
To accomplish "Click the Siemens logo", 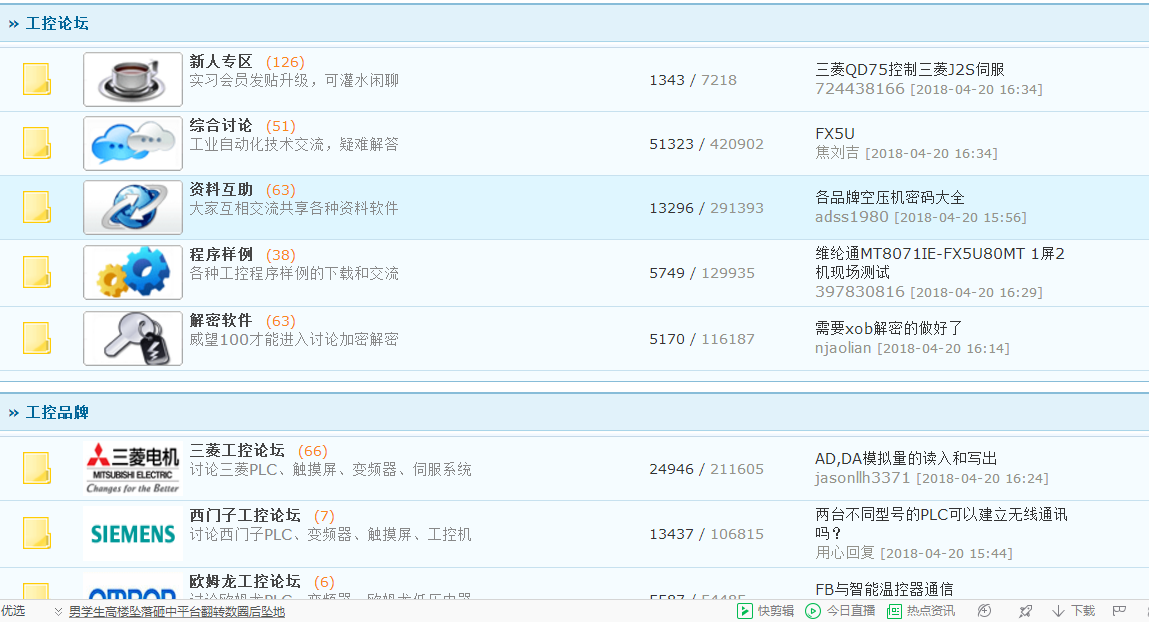I will pos(132,533).
